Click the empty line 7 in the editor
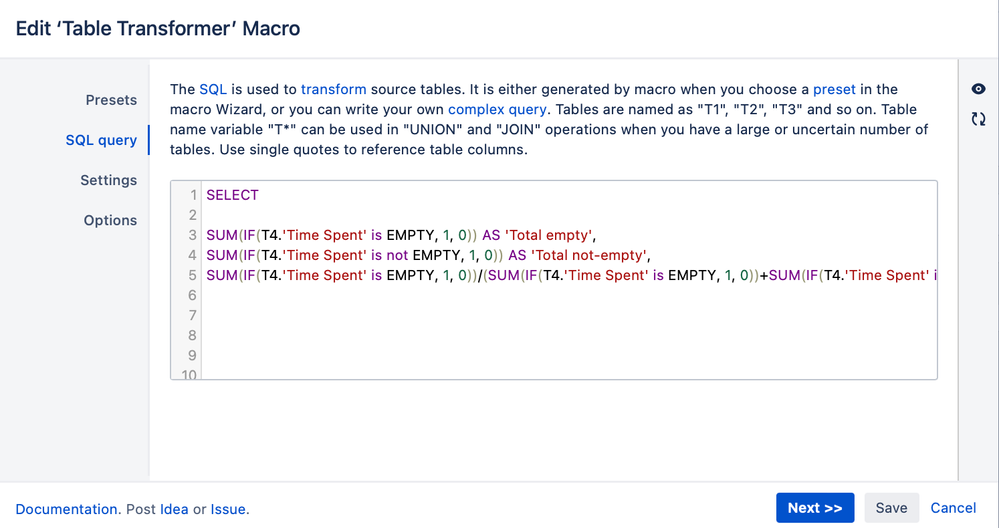 click(568, 315)
